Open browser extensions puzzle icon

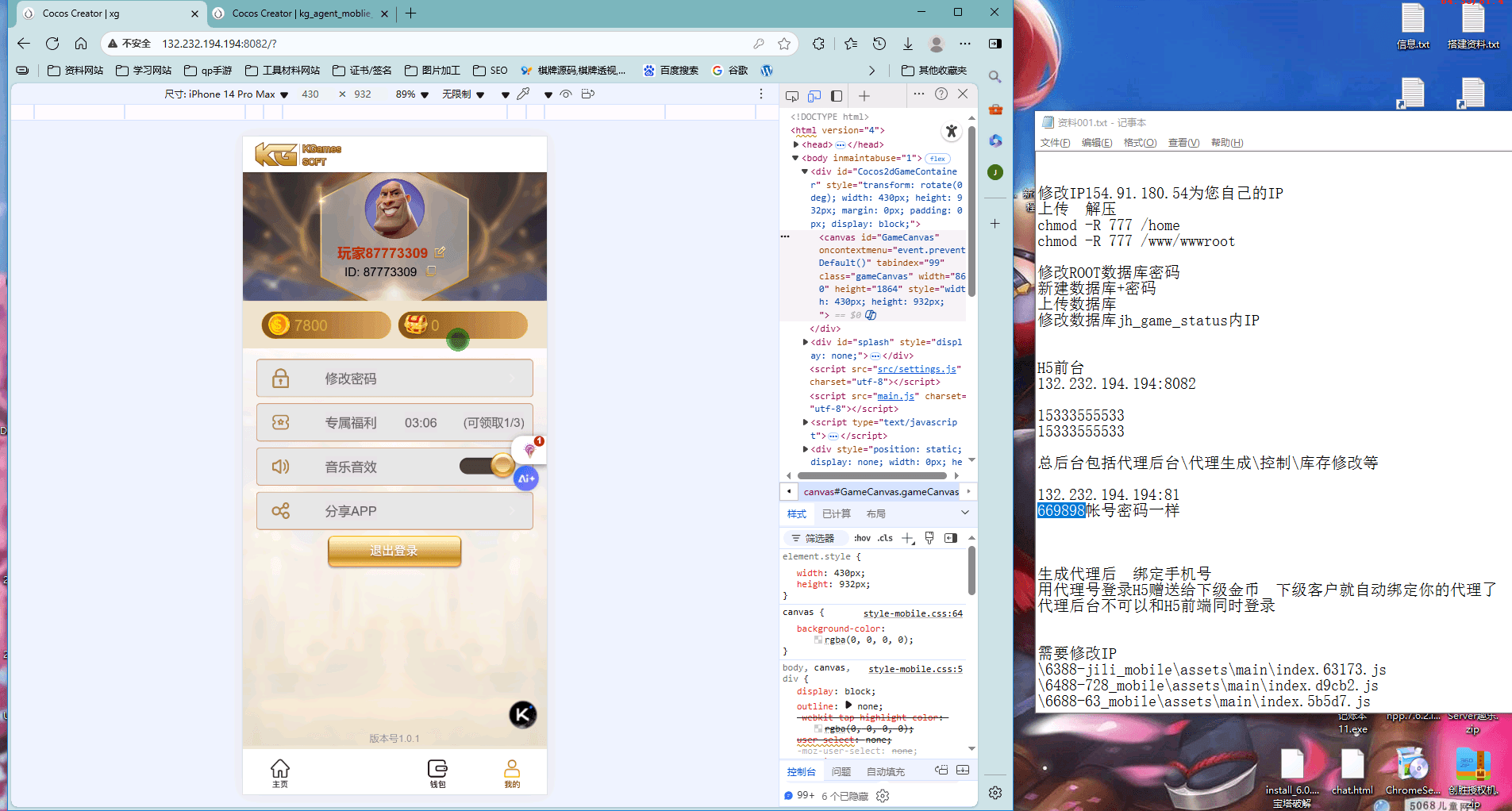pos(818,44)
